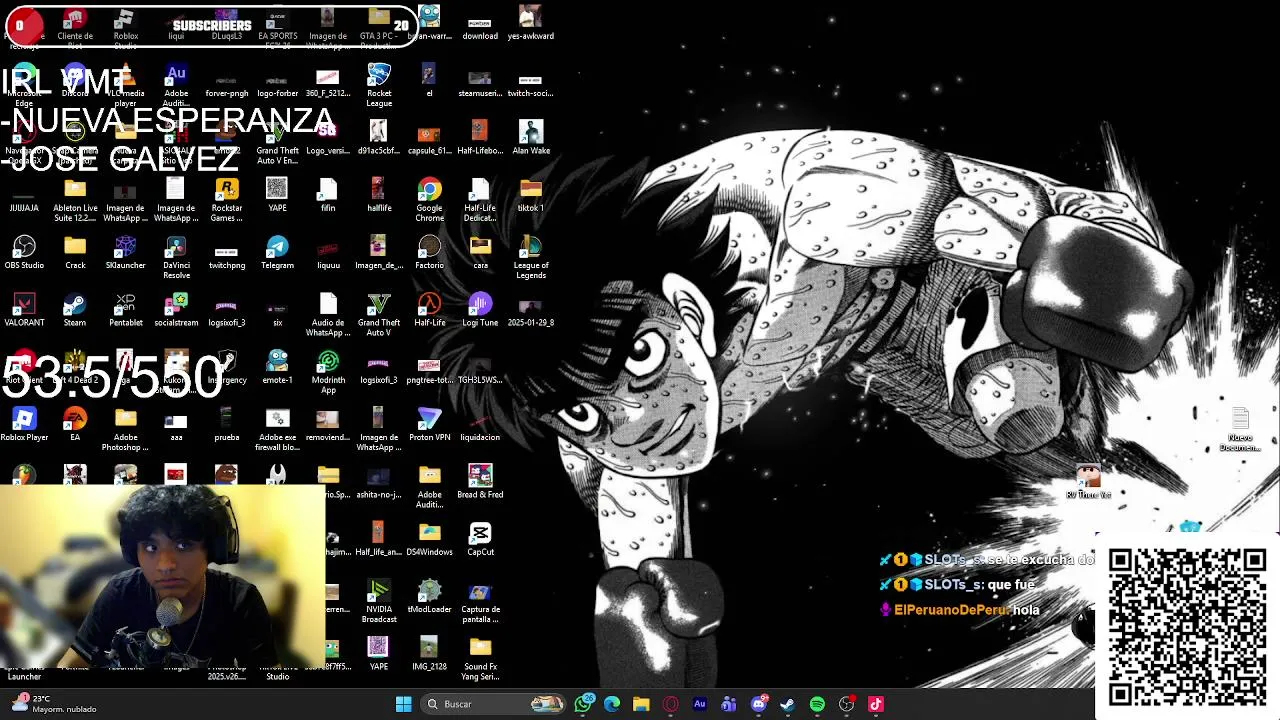Open Rocket League desktop shortcut

click(x=379, y=85)
